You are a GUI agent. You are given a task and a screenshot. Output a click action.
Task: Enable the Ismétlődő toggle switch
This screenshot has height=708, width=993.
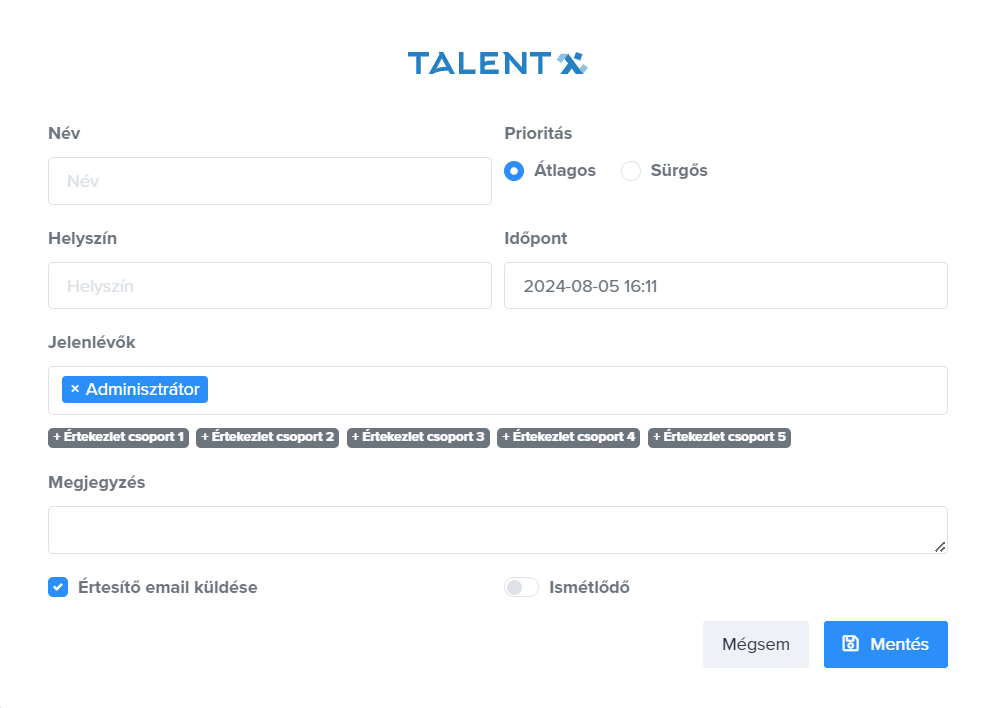pos(521,587)
